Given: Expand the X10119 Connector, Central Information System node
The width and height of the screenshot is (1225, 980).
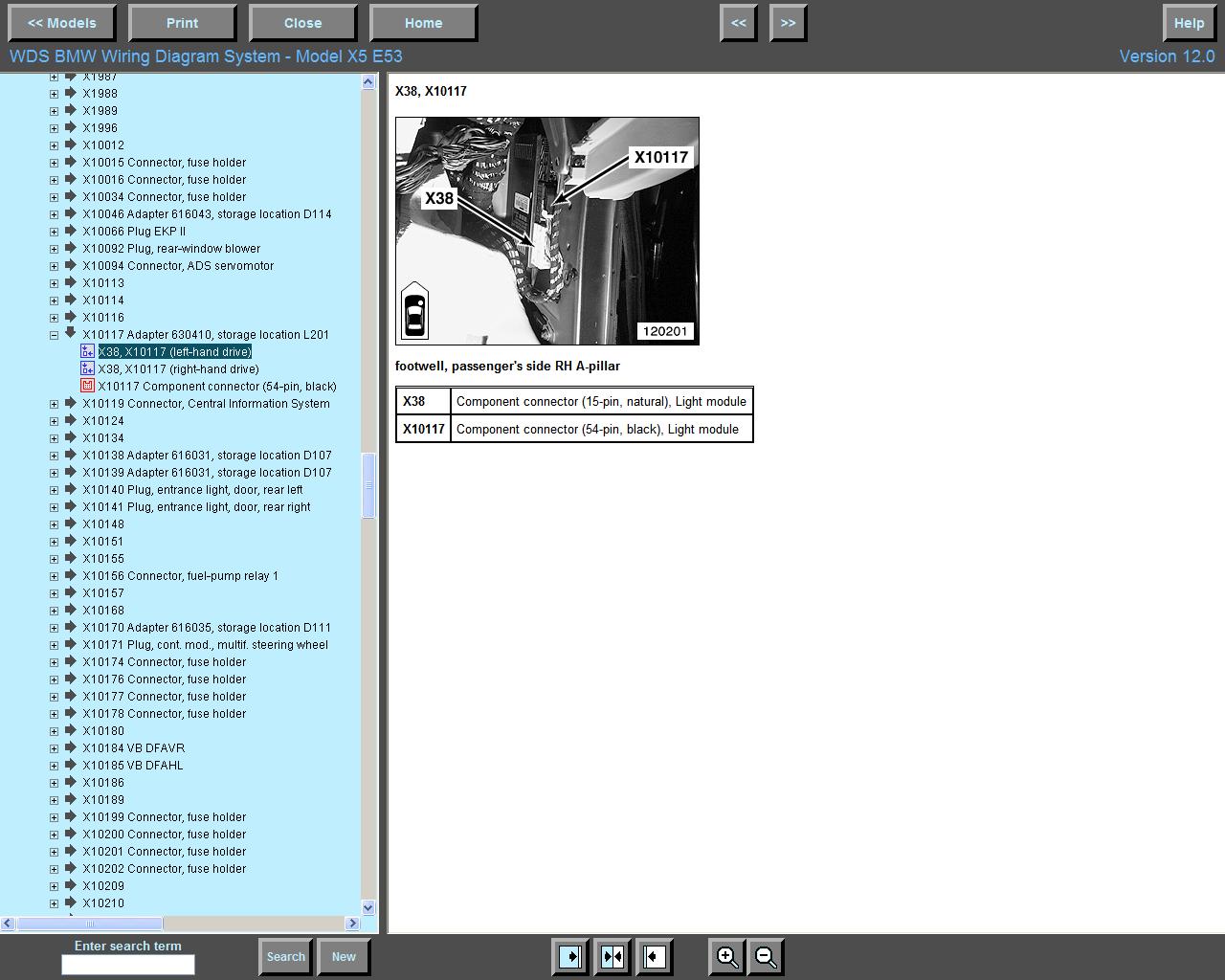Looking at the screenshot, I should pyautogui.click(x=54, y=404).
